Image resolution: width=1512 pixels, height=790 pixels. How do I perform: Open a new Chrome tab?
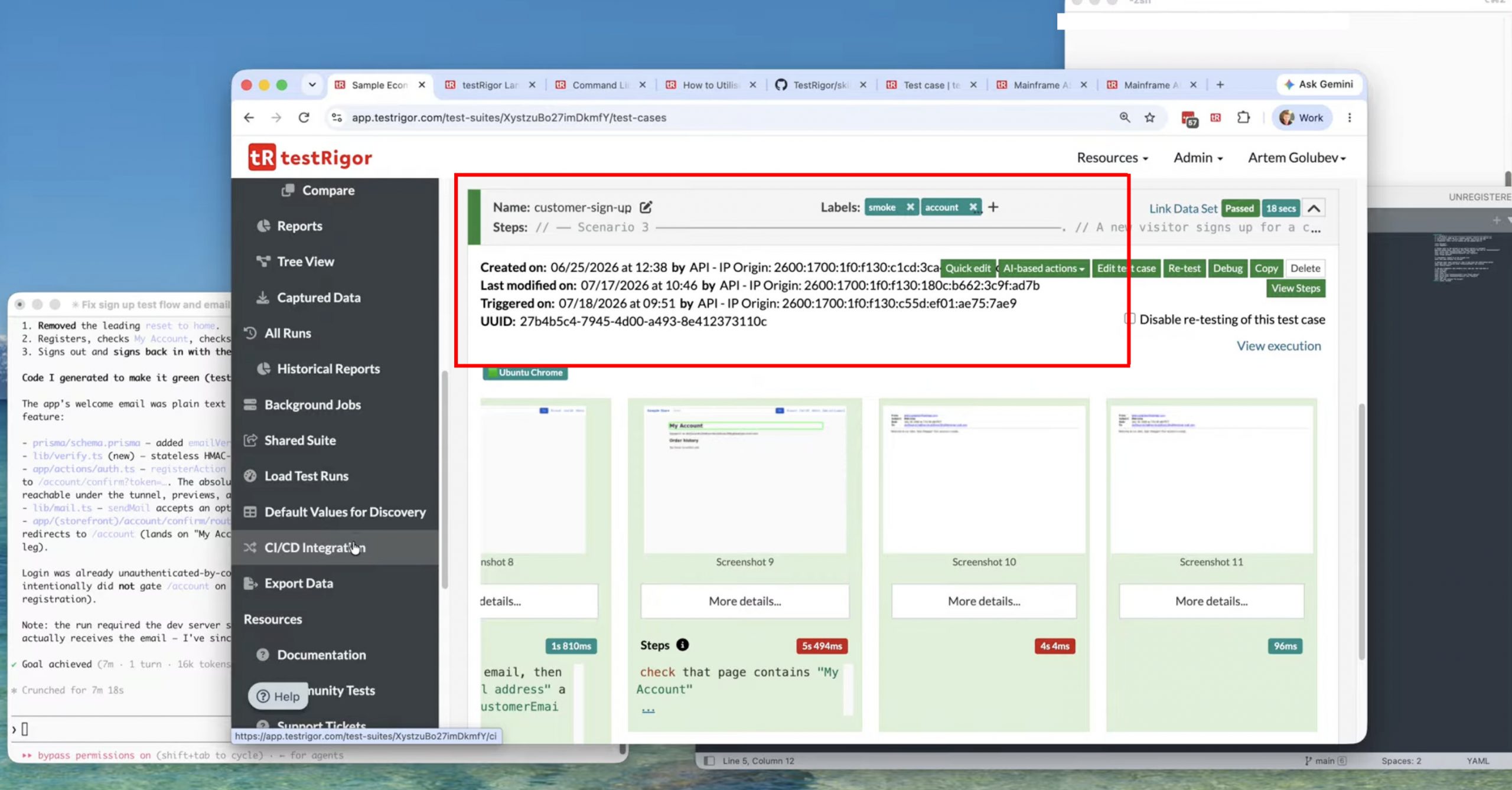click(x=1220, y=85)
